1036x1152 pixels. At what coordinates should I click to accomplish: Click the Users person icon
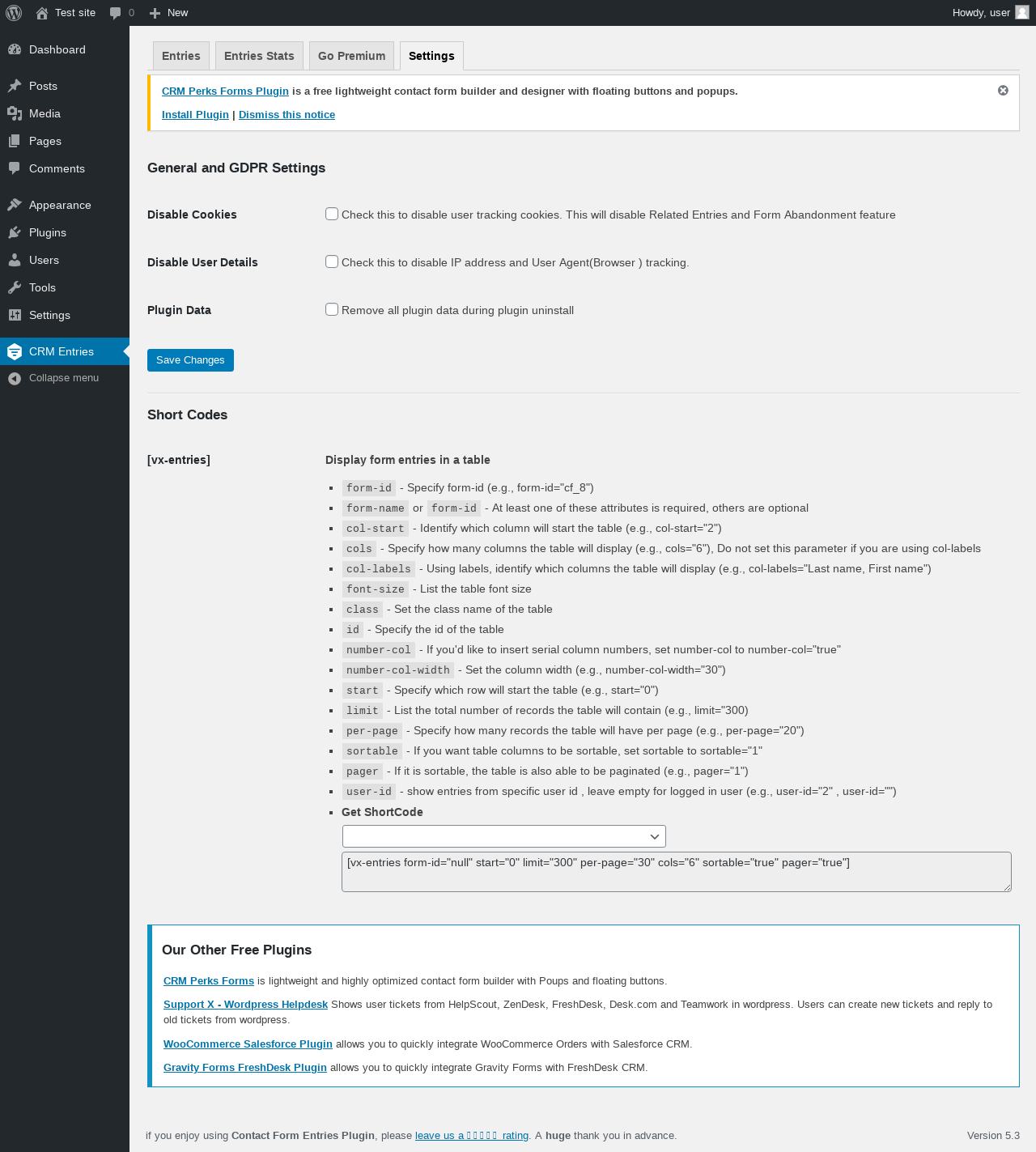(x=15, y=260)
